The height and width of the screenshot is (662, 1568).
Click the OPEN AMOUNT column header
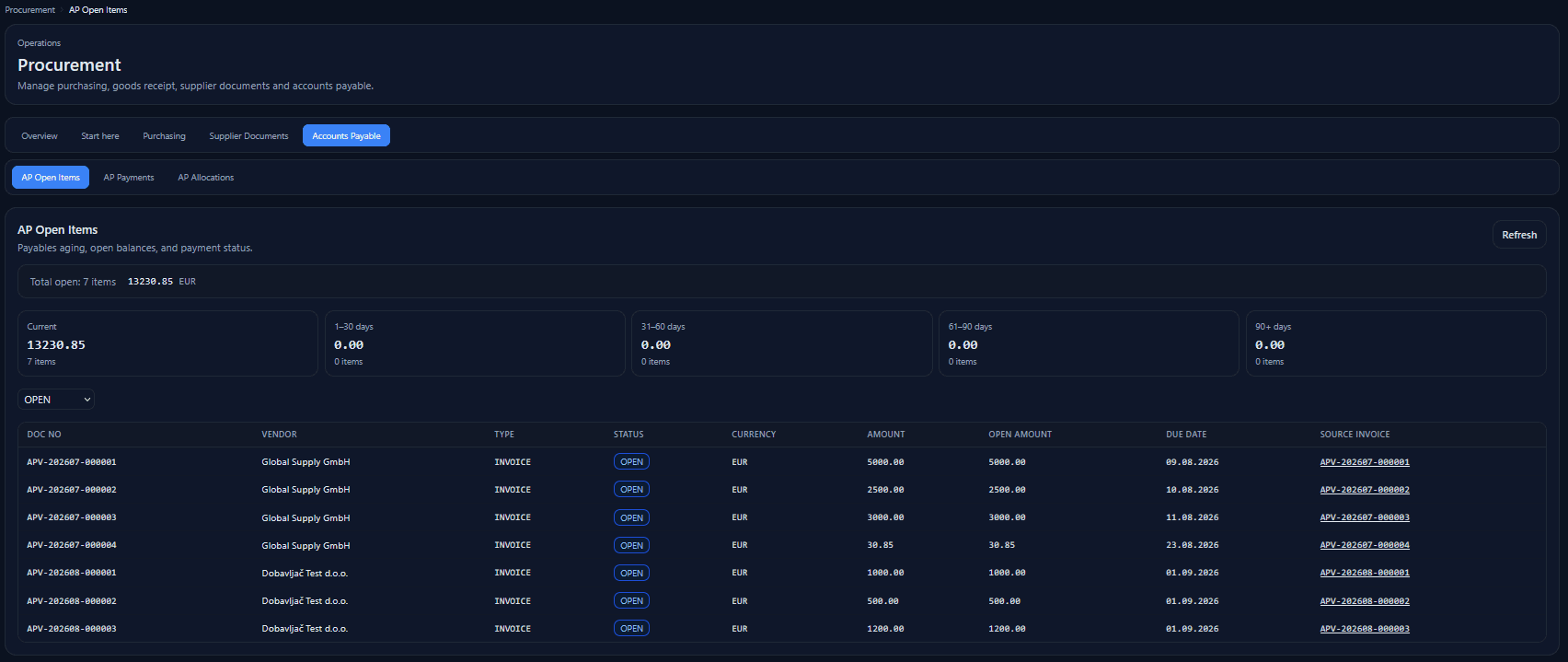[x=1020, y=435]
